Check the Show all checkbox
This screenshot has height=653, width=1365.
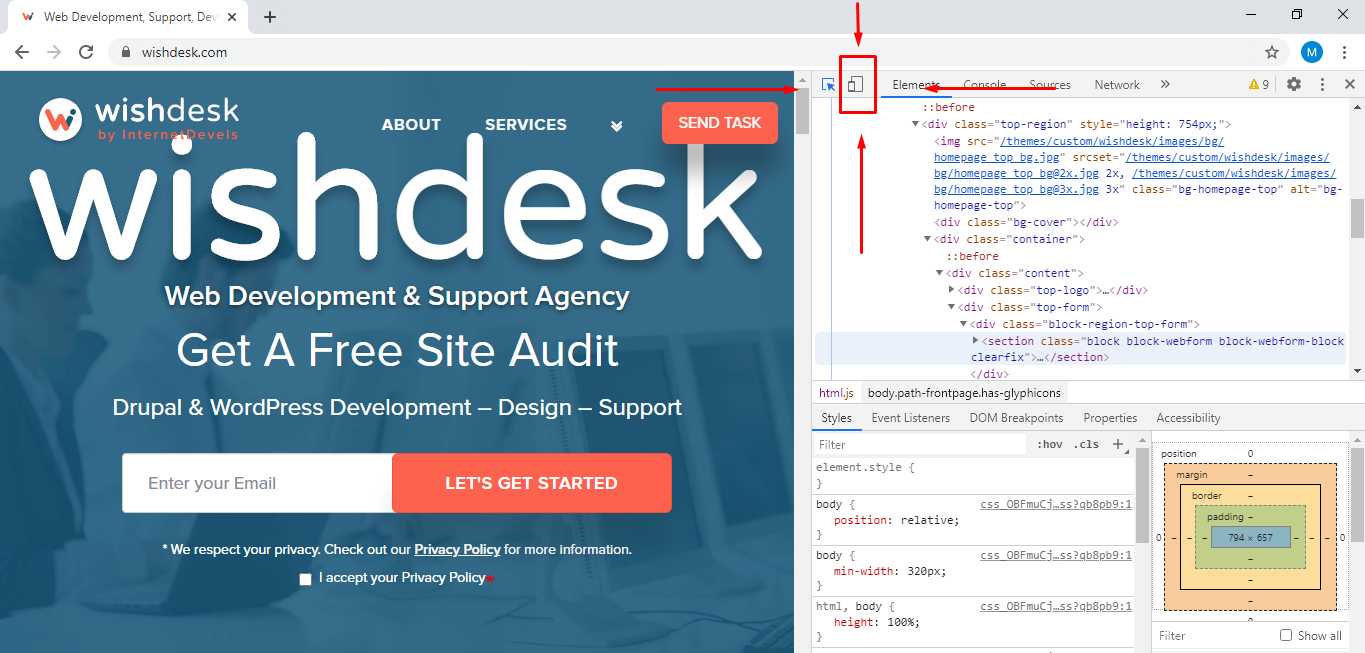tap(1286, 635)
